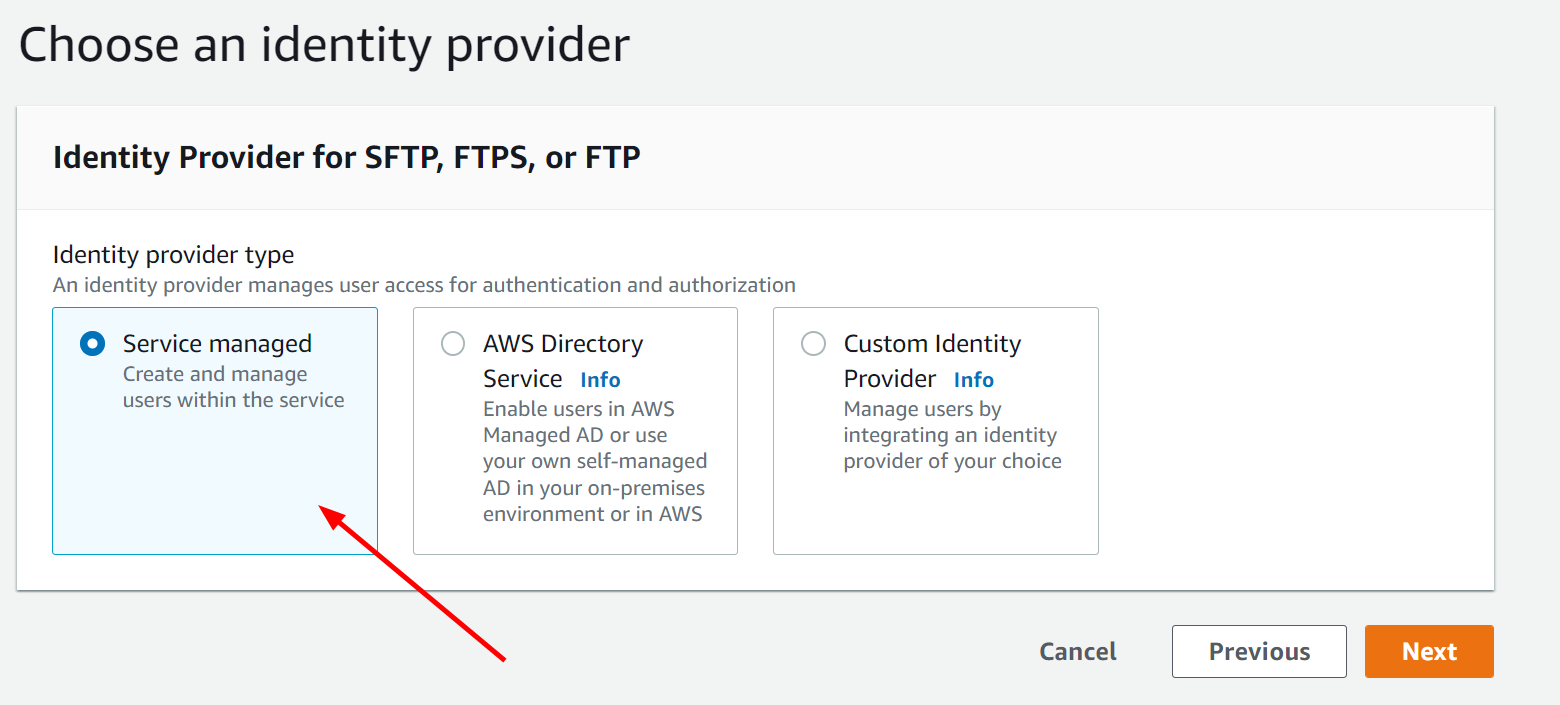
Task: Click the "Identity provider type" field label
Action: tap(173, 255)
